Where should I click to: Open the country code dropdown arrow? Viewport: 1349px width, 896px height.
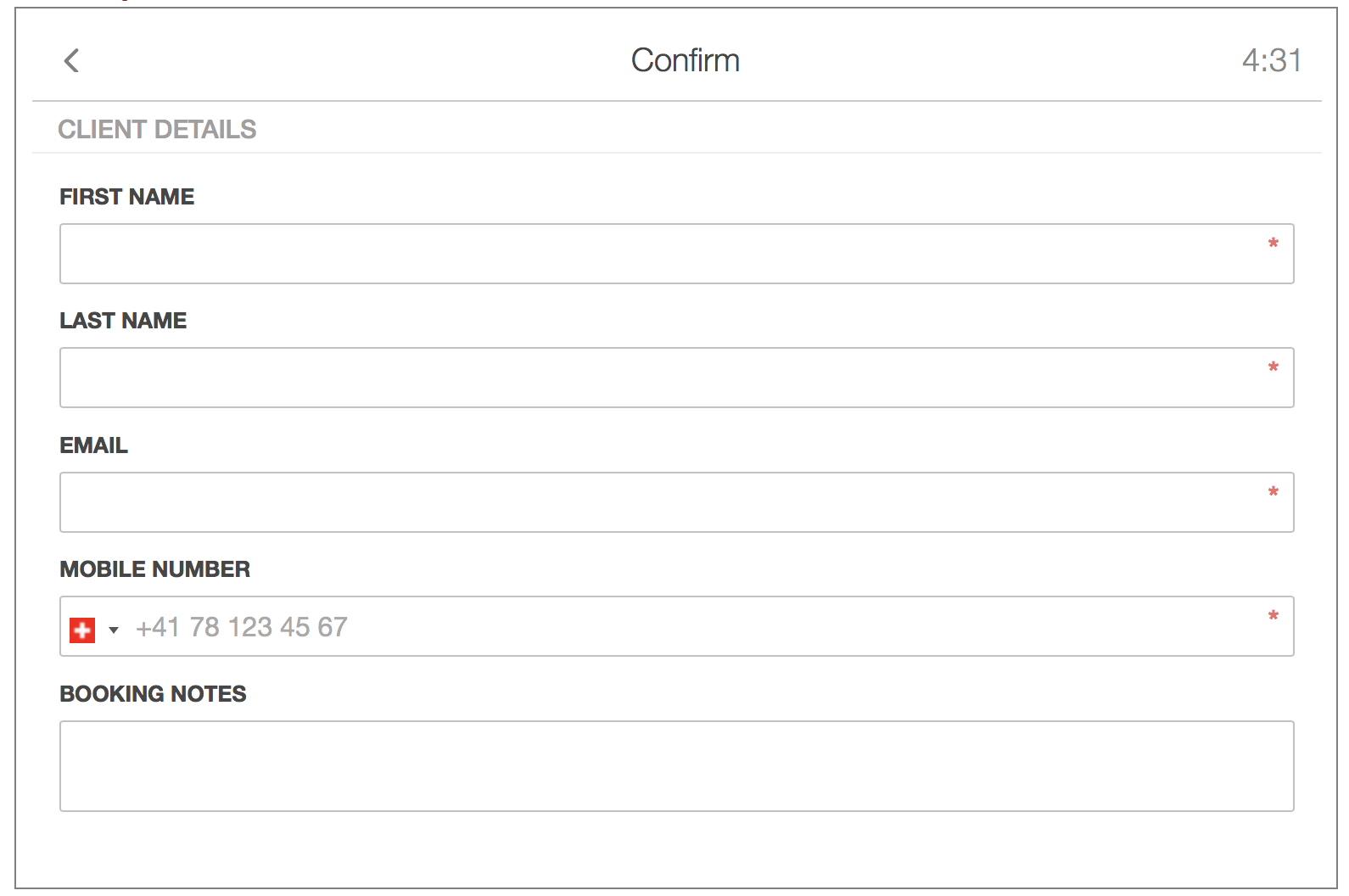click(114, 630)
